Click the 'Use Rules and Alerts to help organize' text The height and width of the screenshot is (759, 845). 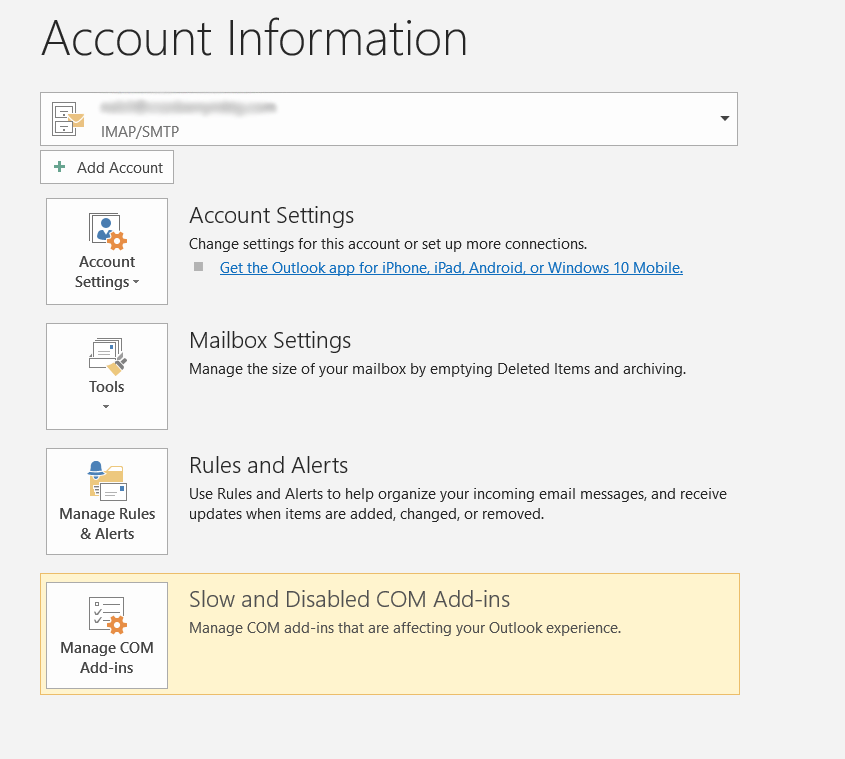458,503
